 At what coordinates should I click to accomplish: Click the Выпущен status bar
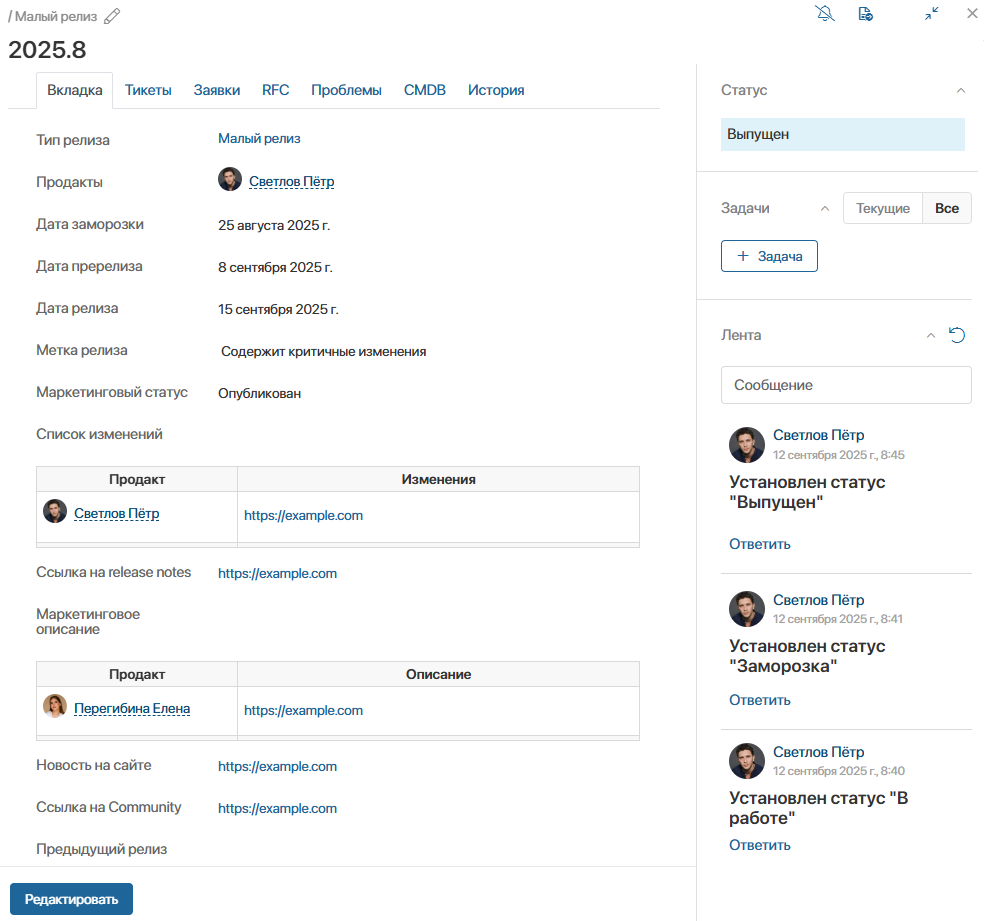click(x=843, y=134)
